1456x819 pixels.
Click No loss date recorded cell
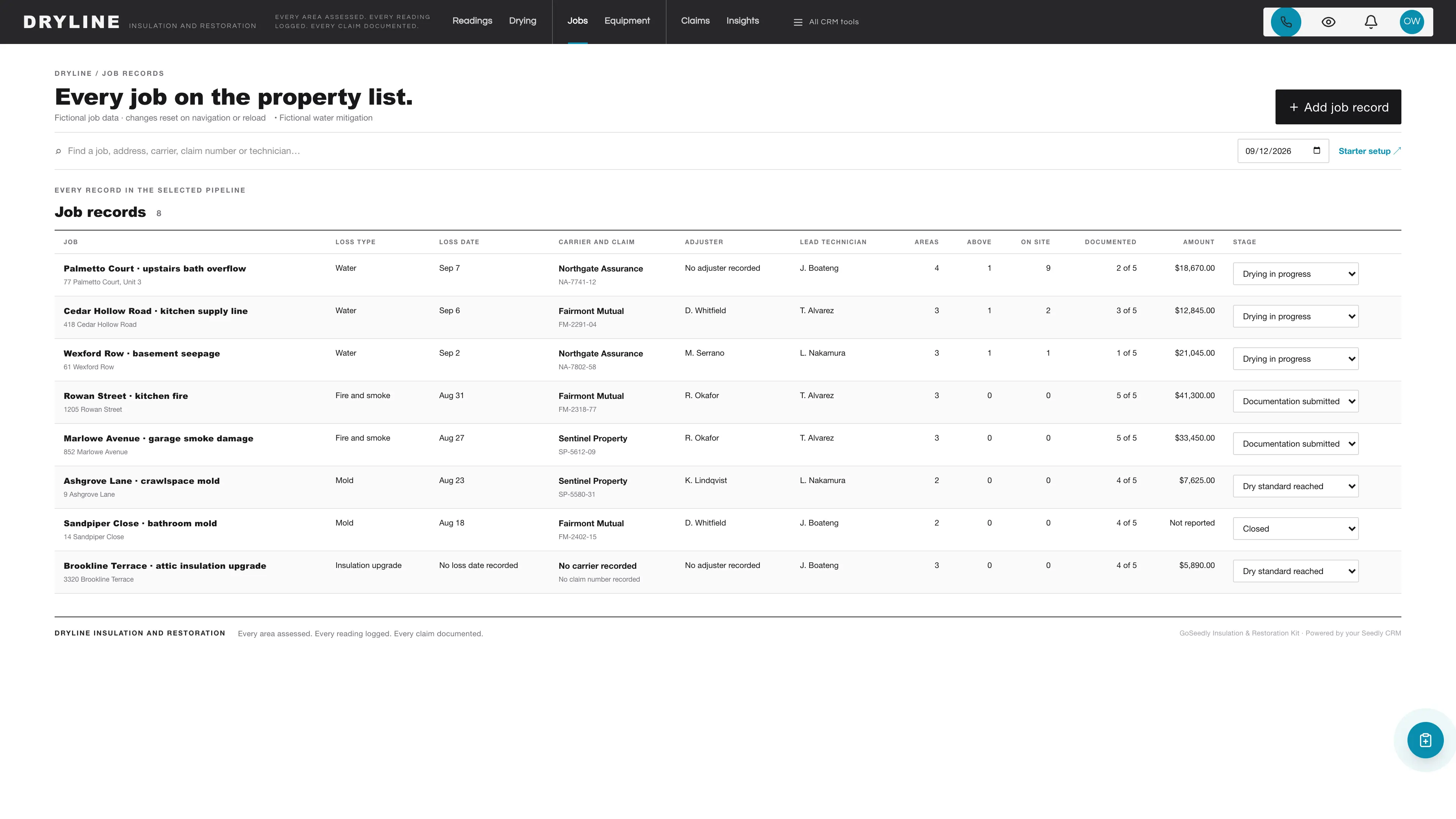478,565
